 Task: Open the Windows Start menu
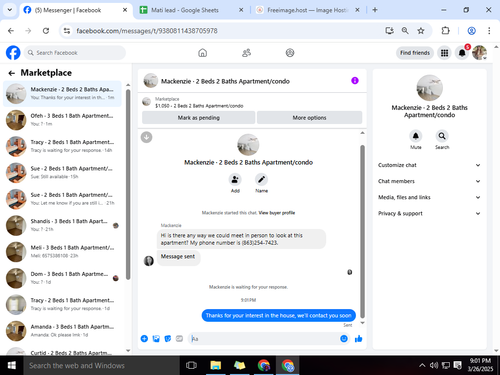click(x=12, y=365)
